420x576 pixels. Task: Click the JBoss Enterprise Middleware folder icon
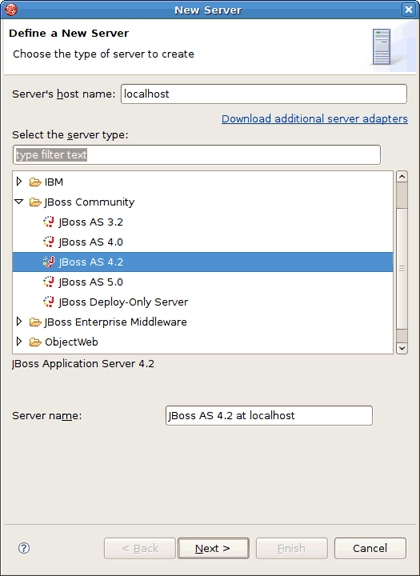[x=35, y=322]
